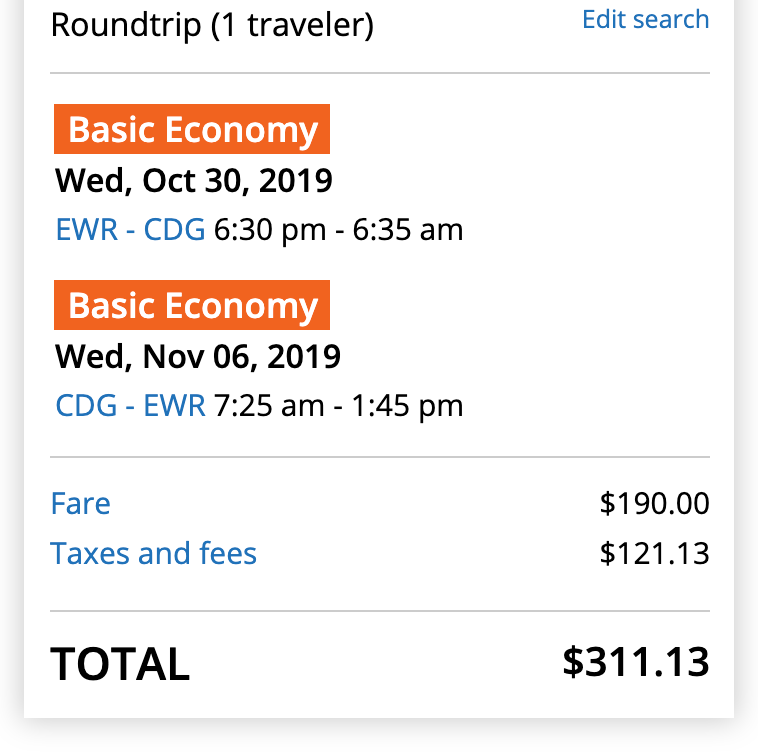The width and height of the screenshot is (758, 756).
Task: Click the $121.13 taxes amount
Action: pos(654,553)
